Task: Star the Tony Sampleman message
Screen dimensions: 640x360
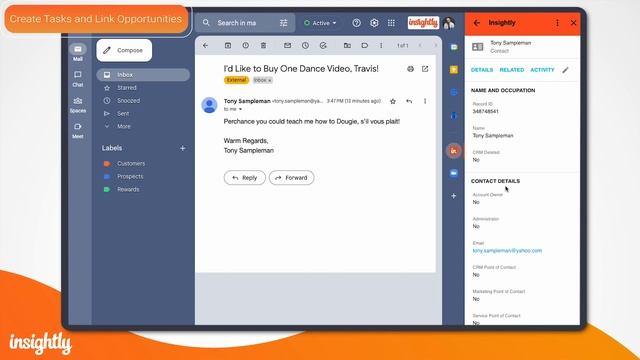Action: [393, 101]
